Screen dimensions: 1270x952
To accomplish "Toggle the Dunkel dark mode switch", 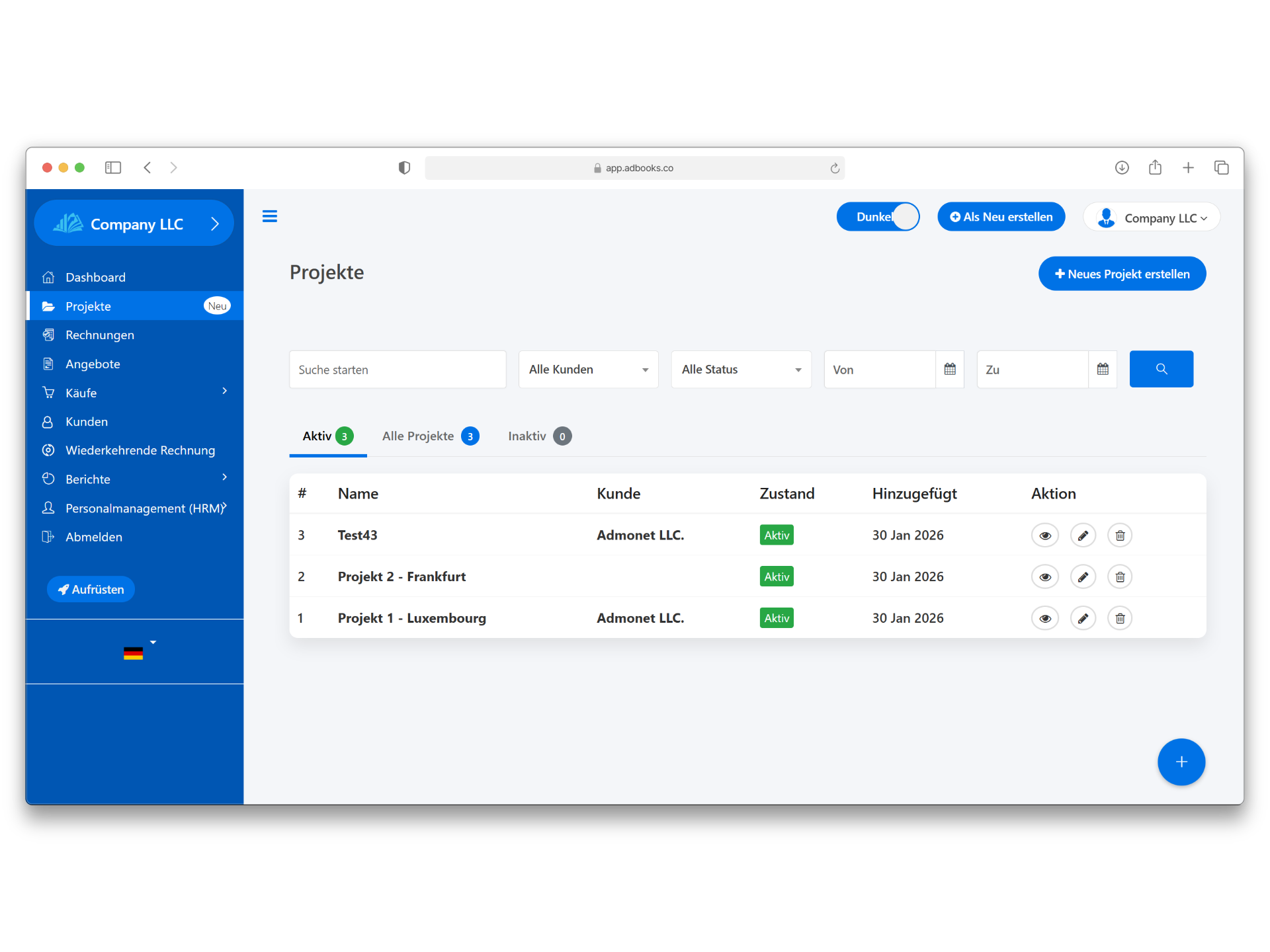I will [x=878, y=217].
